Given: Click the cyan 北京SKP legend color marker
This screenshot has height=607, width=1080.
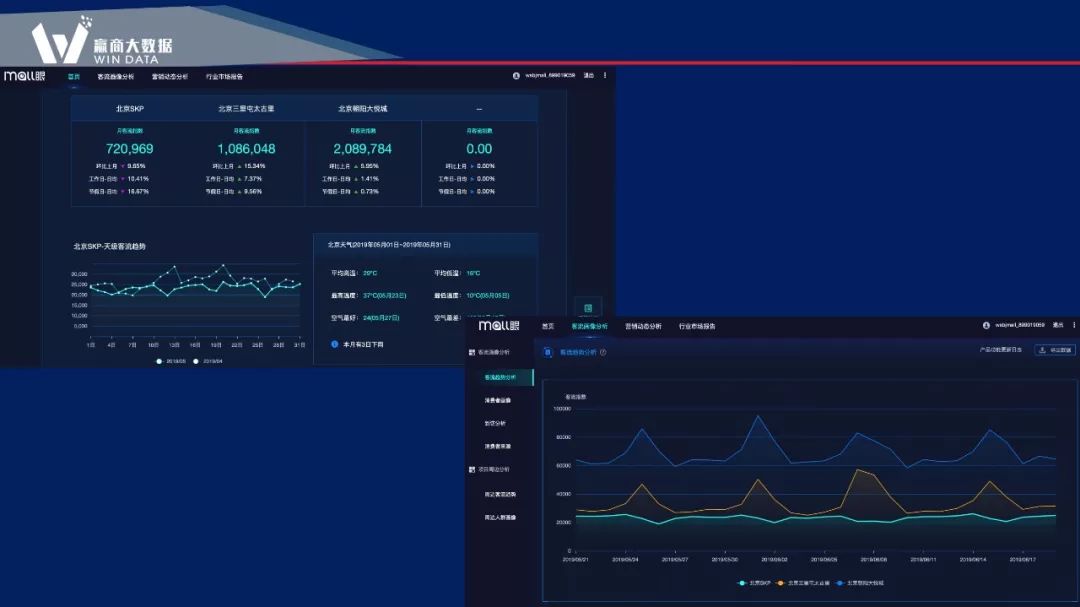Looking at the screenshot, I should pyautogui.click(x=742, y=582).
